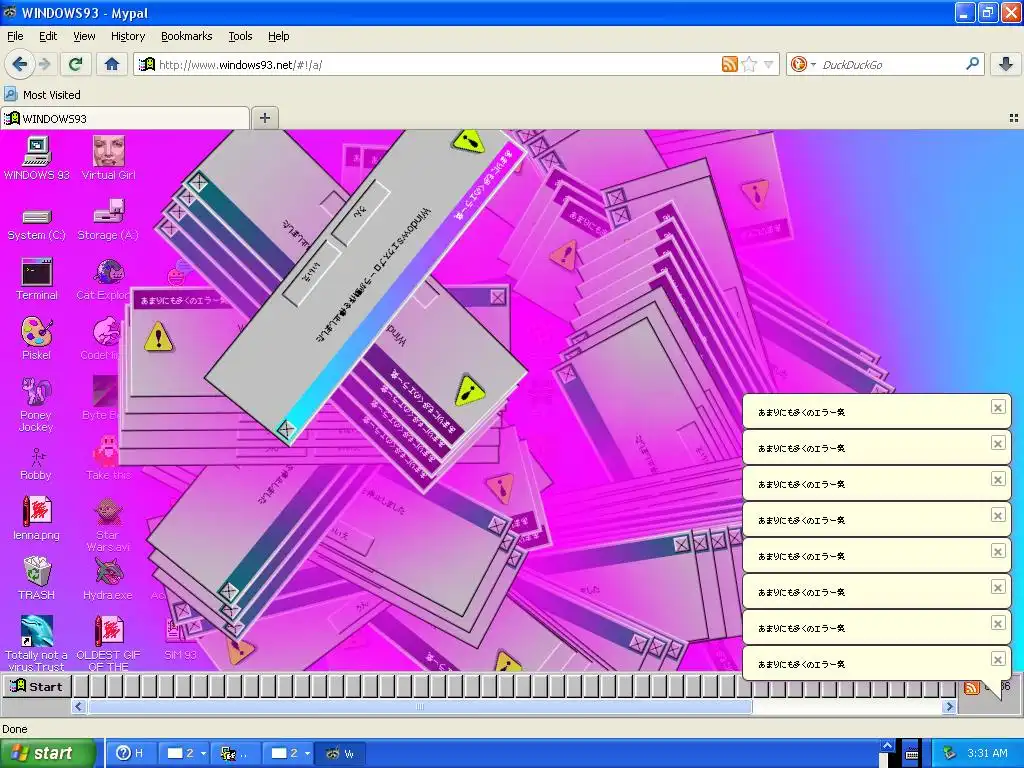Open the Robby stick figure icon

36,464
